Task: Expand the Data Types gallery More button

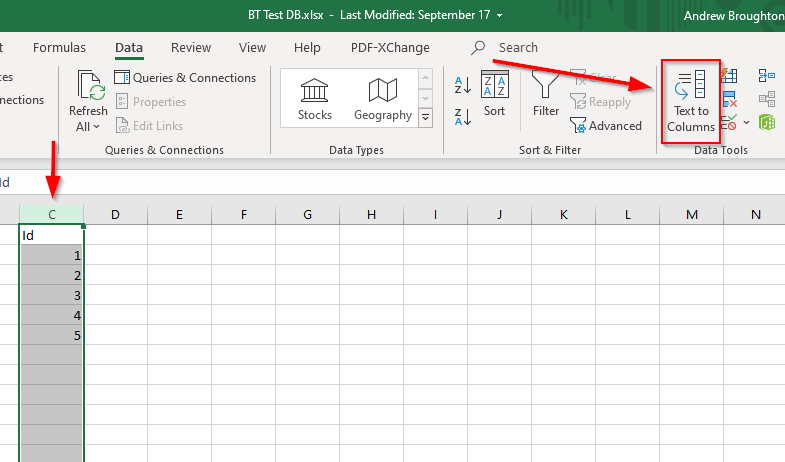Action: point(426,118)
